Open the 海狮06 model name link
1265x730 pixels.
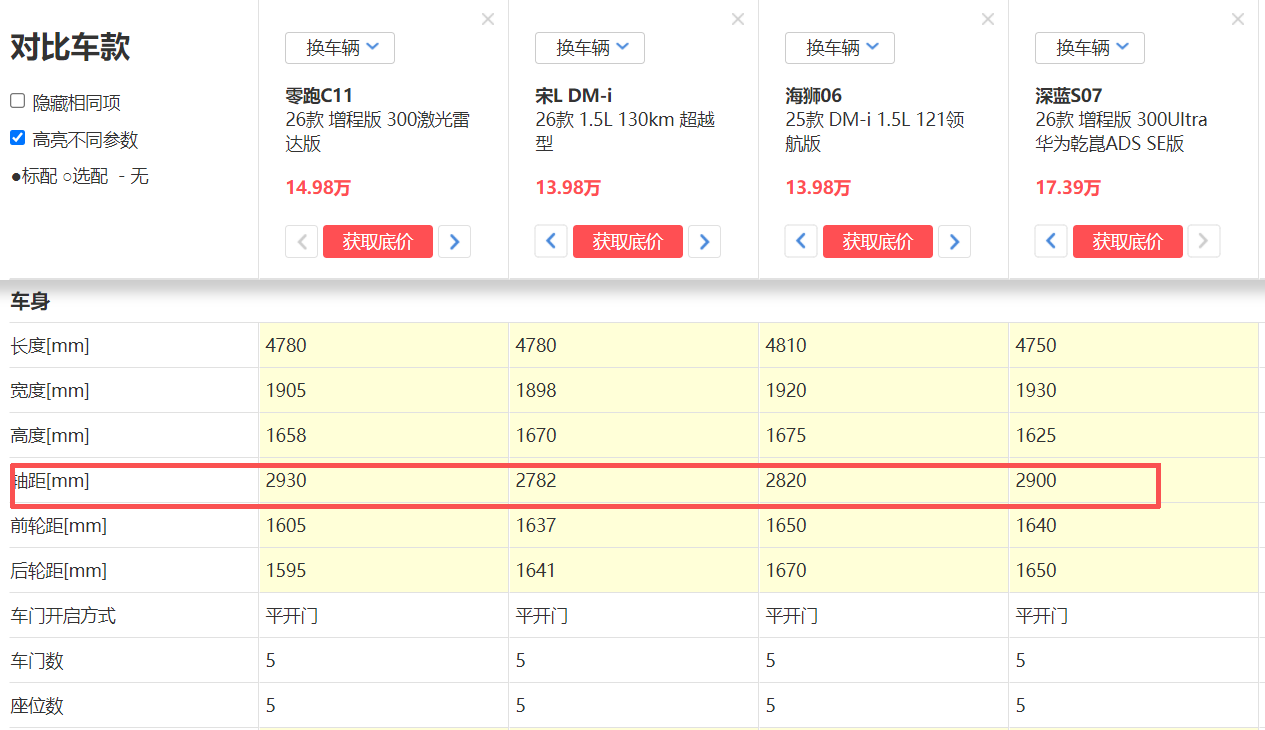[814, 96]
